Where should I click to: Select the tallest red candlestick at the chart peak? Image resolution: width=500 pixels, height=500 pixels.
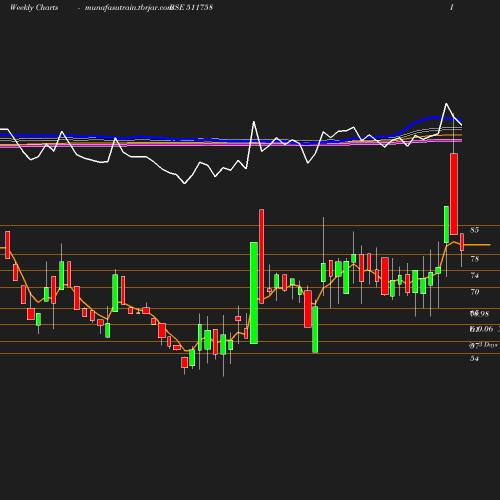coord(454,194)
